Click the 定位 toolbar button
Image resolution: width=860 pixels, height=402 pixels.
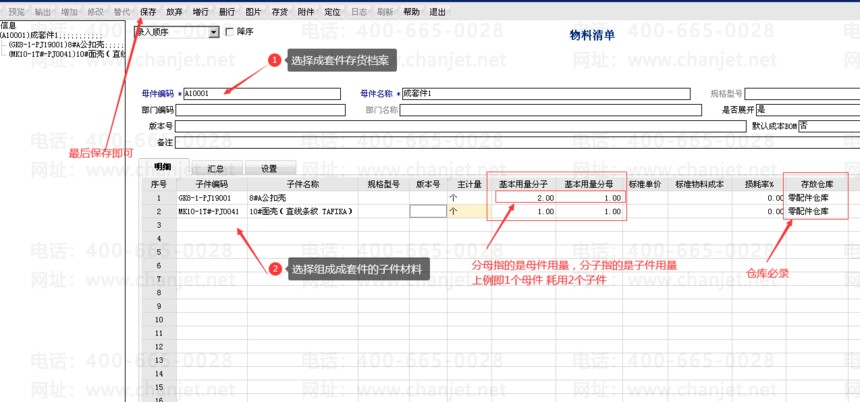(x=332, y=12)
